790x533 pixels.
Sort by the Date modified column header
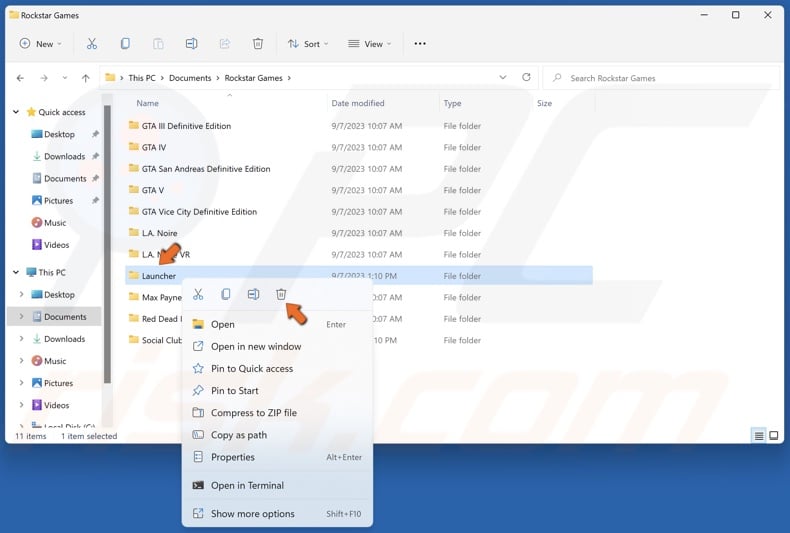pyautogui.click(x=358, y=103)
